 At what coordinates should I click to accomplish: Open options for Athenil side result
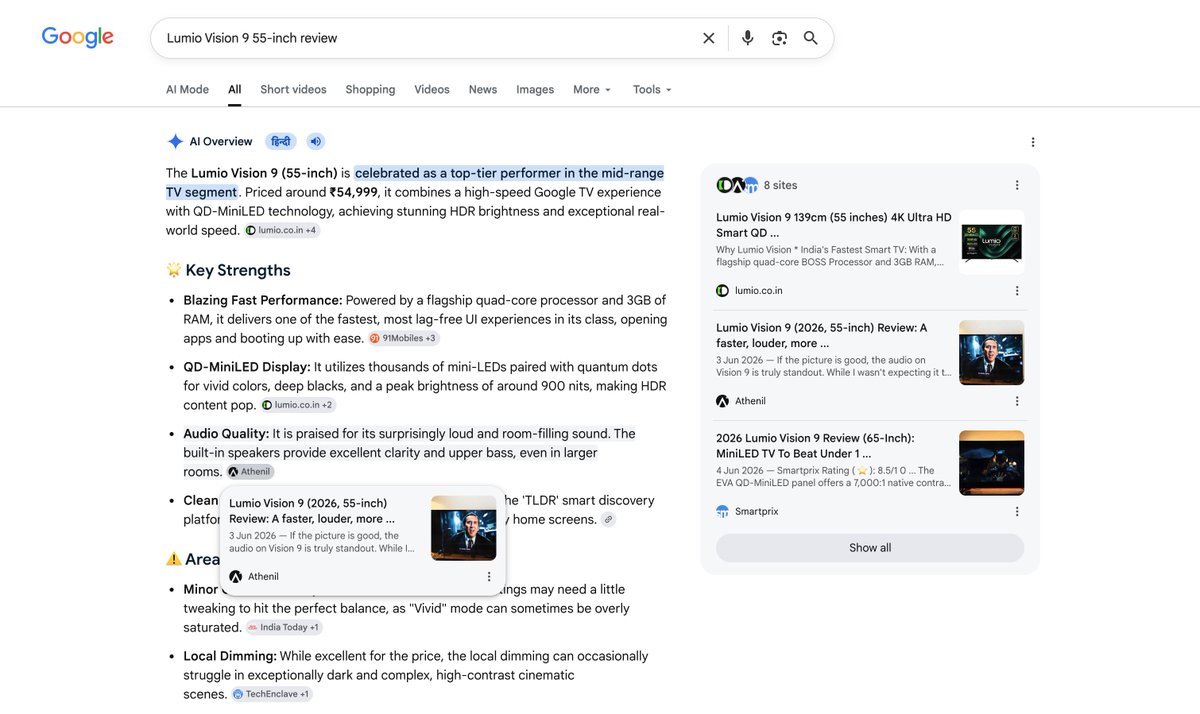click(x=1017, y=401)
